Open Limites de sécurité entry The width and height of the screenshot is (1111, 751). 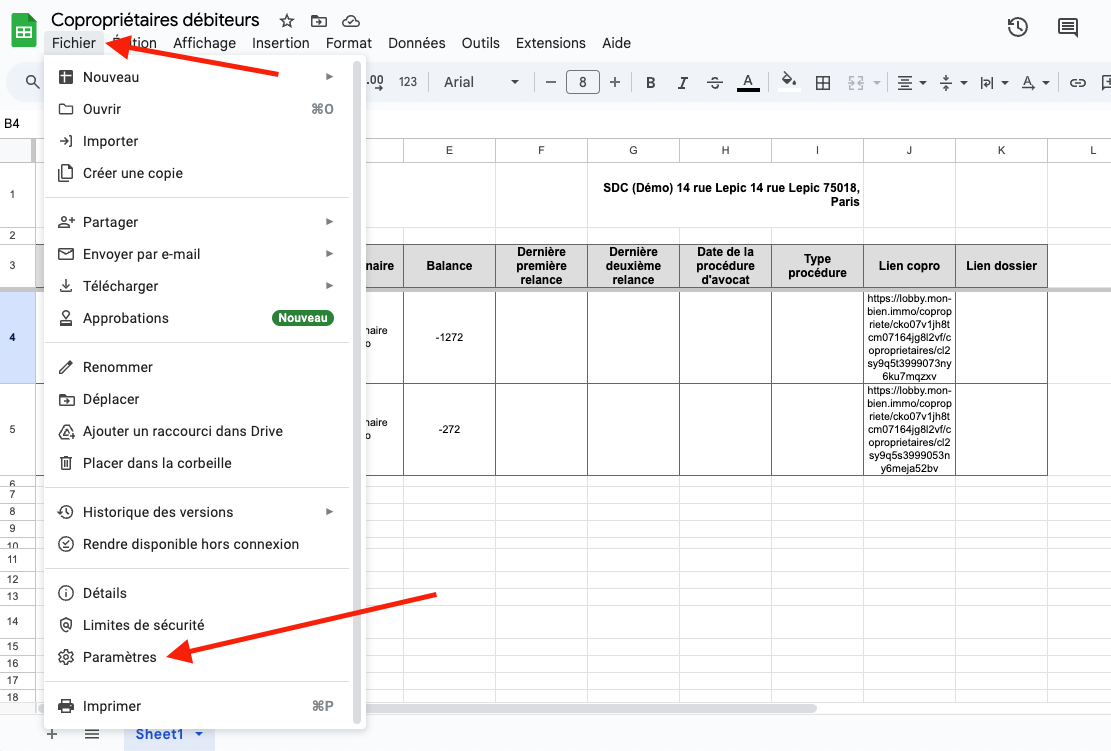click(198, 625)
